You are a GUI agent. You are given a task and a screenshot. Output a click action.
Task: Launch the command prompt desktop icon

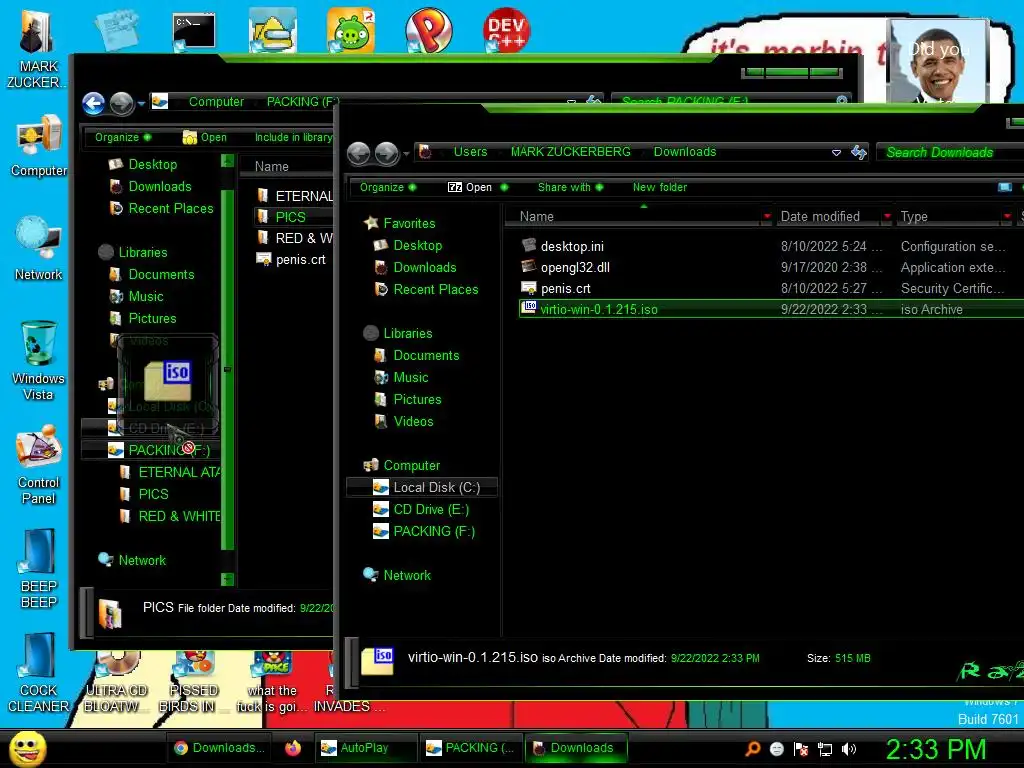193,31
